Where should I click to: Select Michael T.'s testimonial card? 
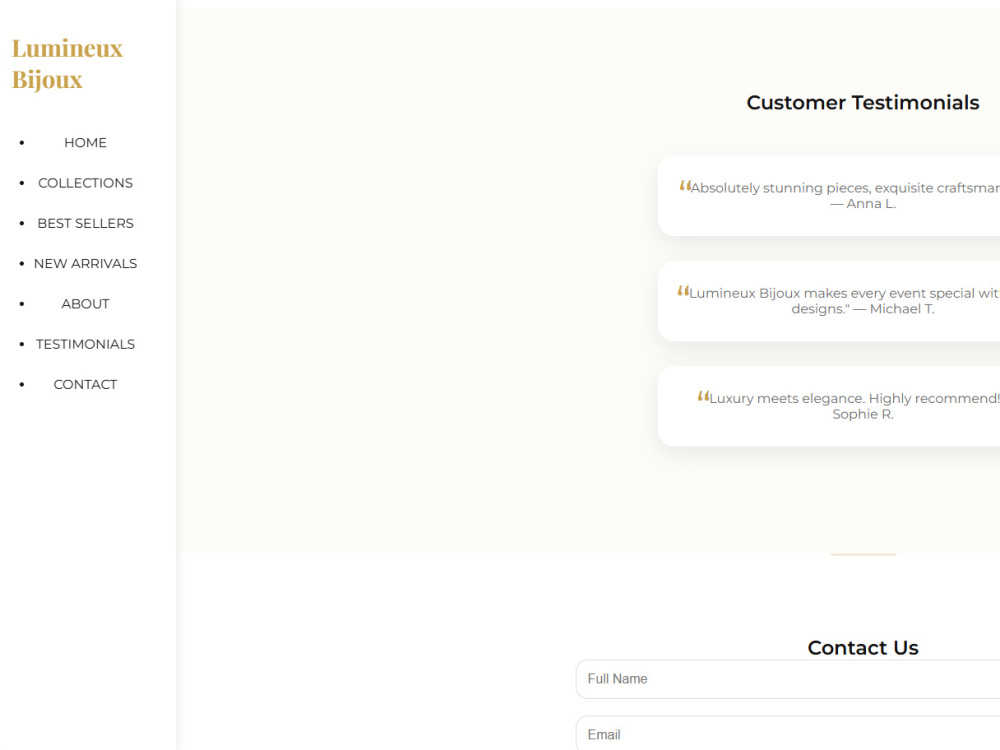(x=829, y=301)
